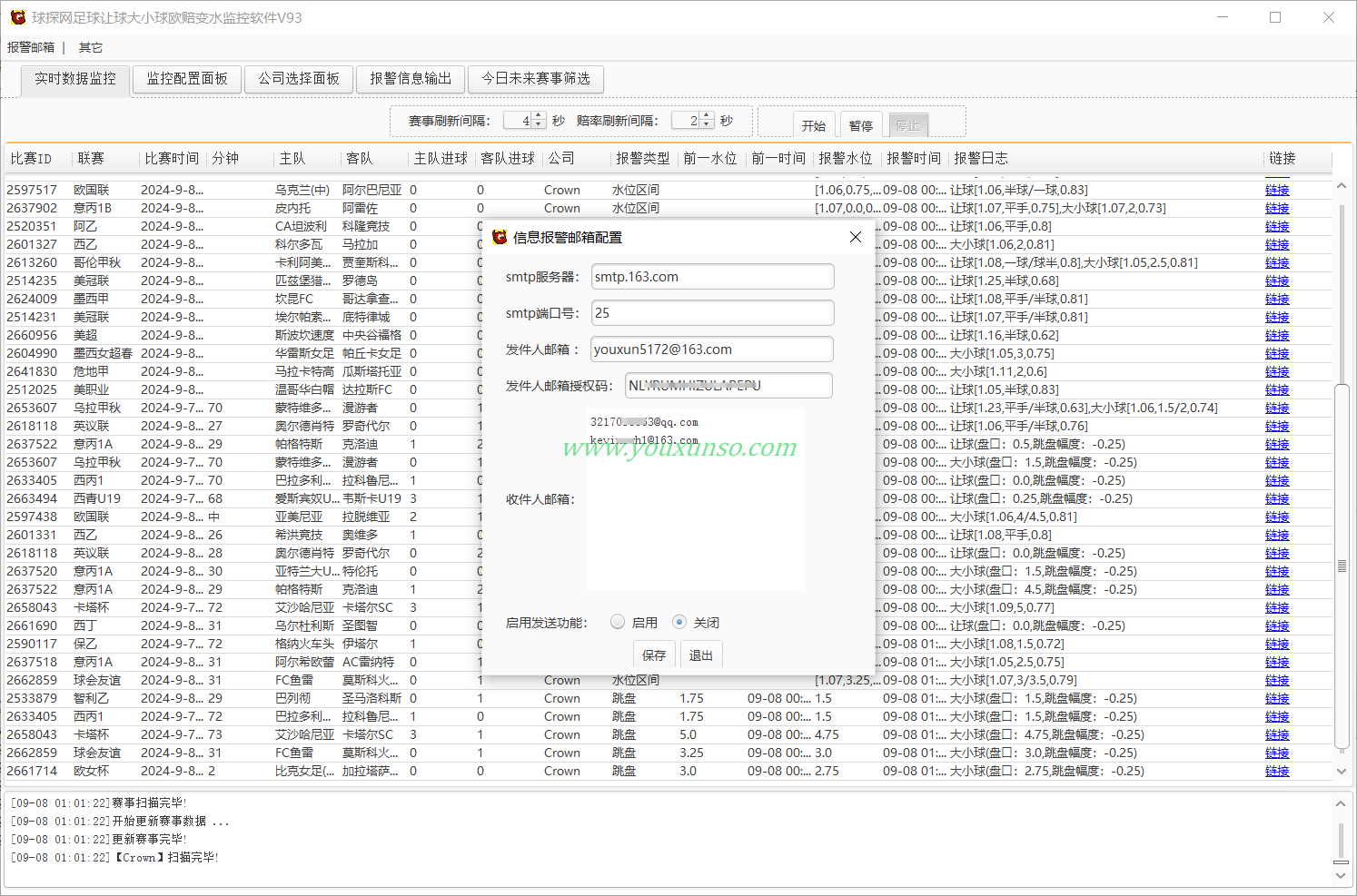1357x896 pixels.
Task: Click the data table vertical scrollbar thumb
Action: [1342, 566]
